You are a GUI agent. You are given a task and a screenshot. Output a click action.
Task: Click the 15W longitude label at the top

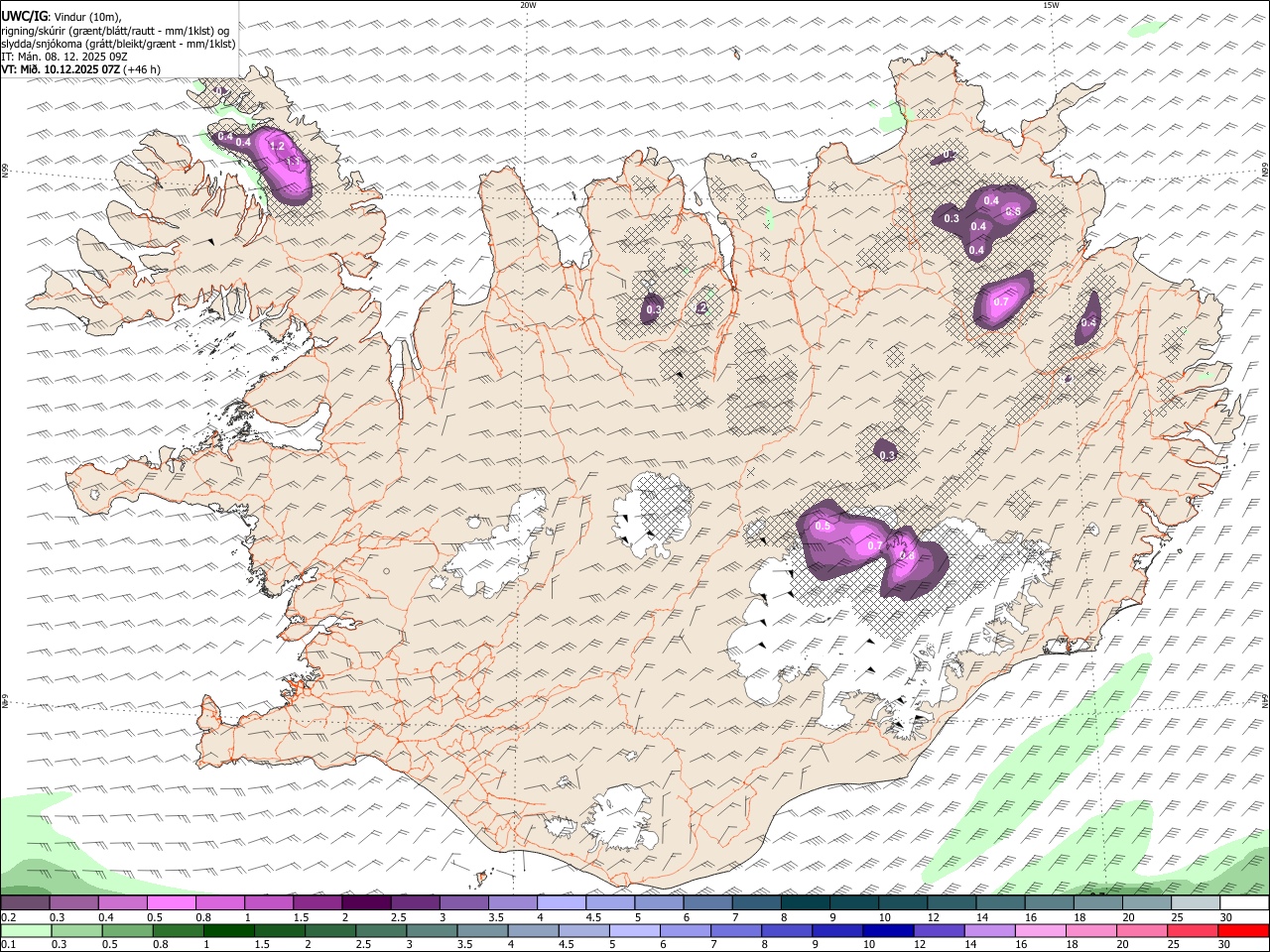(1051, 5)
